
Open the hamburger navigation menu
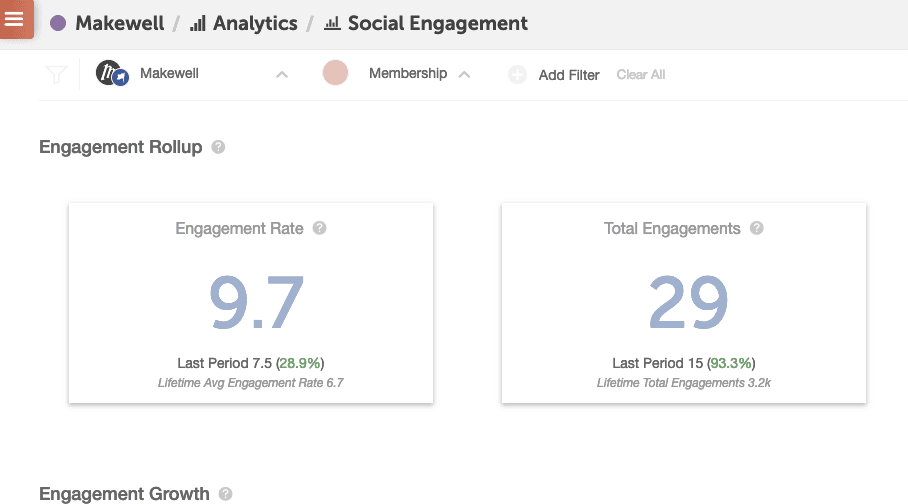tap(15, 19)
